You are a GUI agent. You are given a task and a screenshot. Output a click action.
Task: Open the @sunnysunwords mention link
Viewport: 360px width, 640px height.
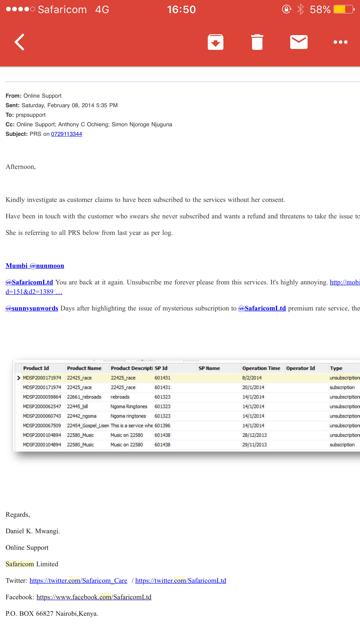[32, 308]
